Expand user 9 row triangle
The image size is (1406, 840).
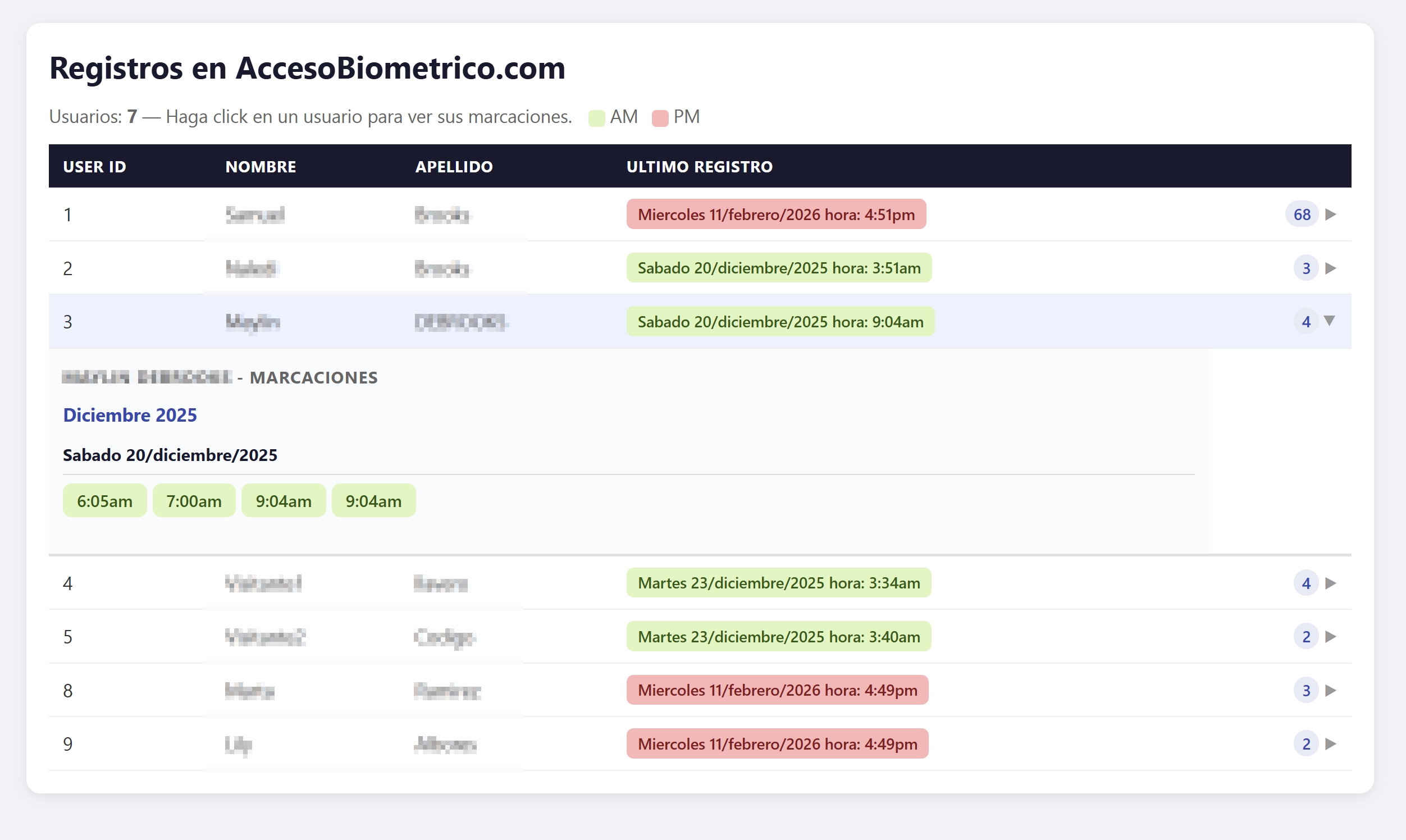(1330, 744)
